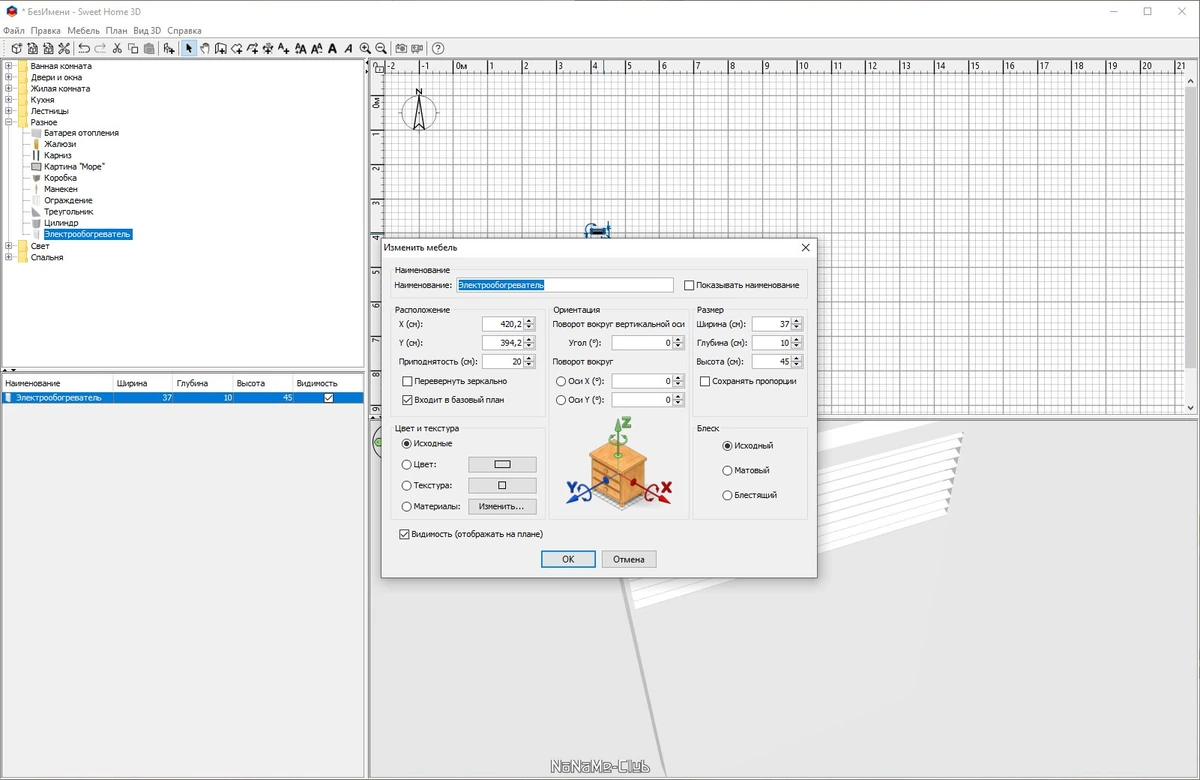Expand the Ванная комната tree folder
Image resolution: width=1200 pixels, height=780 pixels.
pos(9,66)
